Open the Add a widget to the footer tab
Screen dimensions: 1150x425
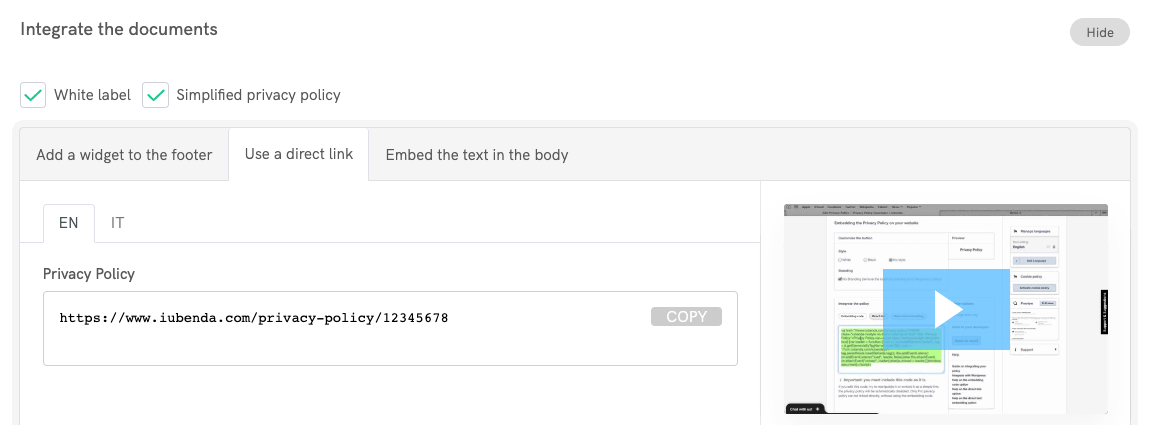(124, 155)
